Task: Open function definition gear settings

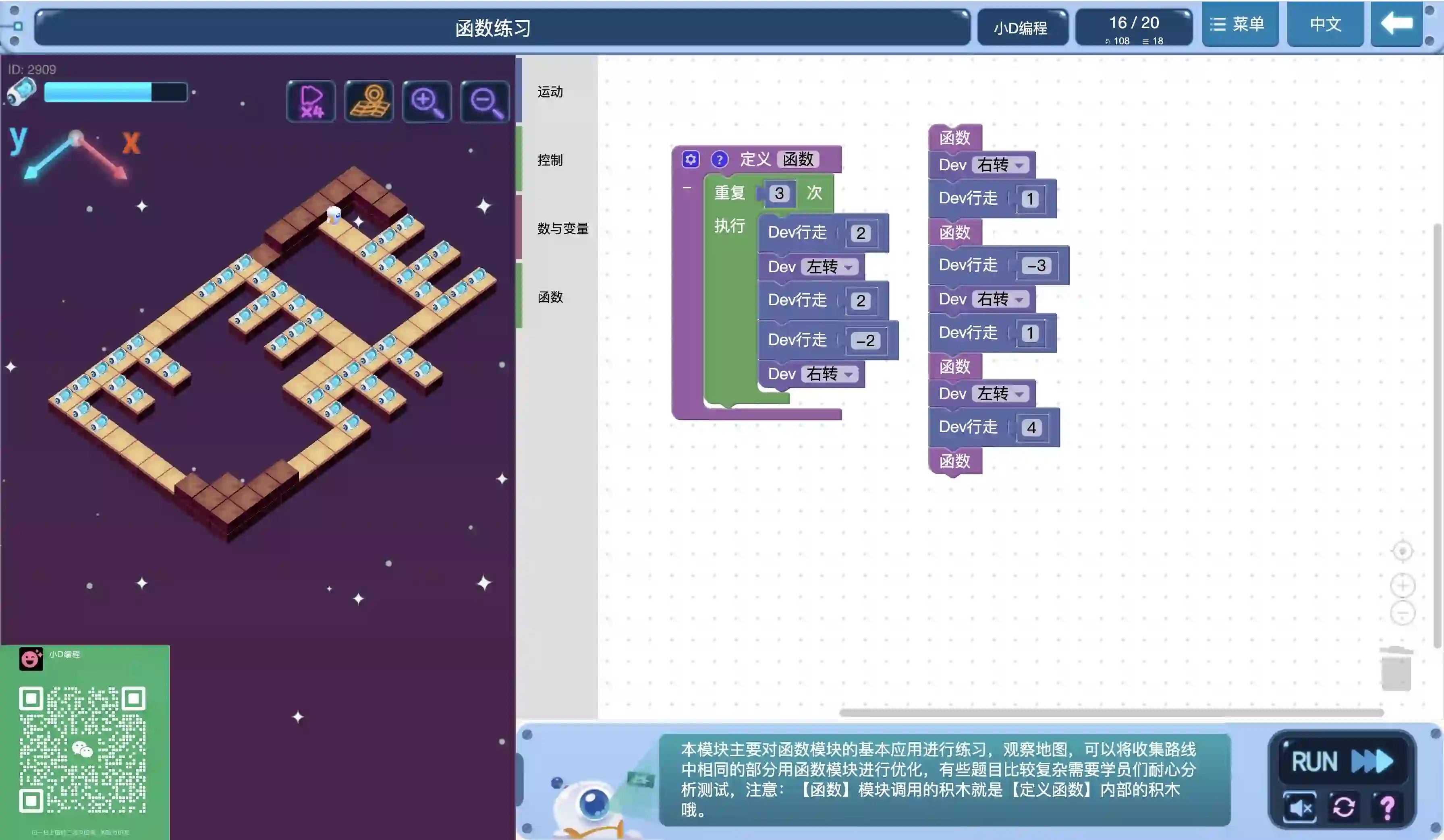Action: coord(691,159)
